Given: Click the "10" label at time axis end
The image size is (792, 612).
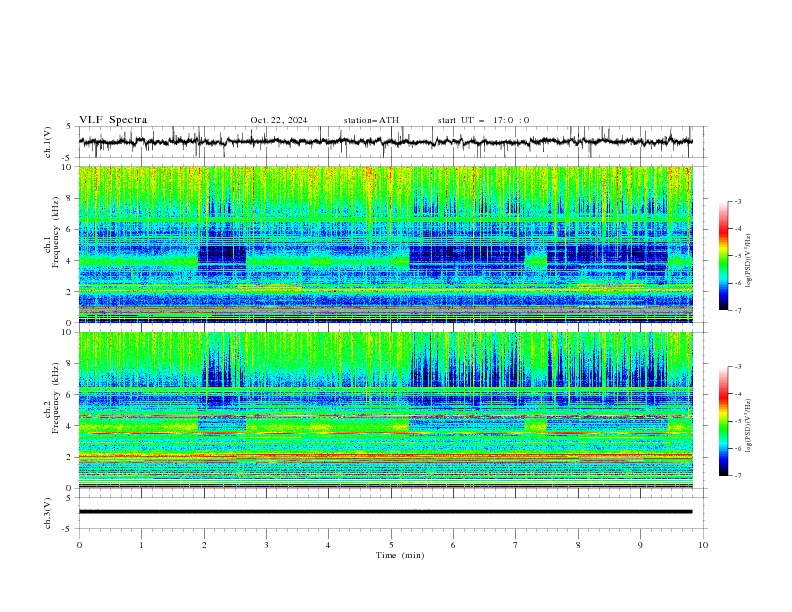Looking at the screenshot, I should pyautogui.click(x=703, y=545).
